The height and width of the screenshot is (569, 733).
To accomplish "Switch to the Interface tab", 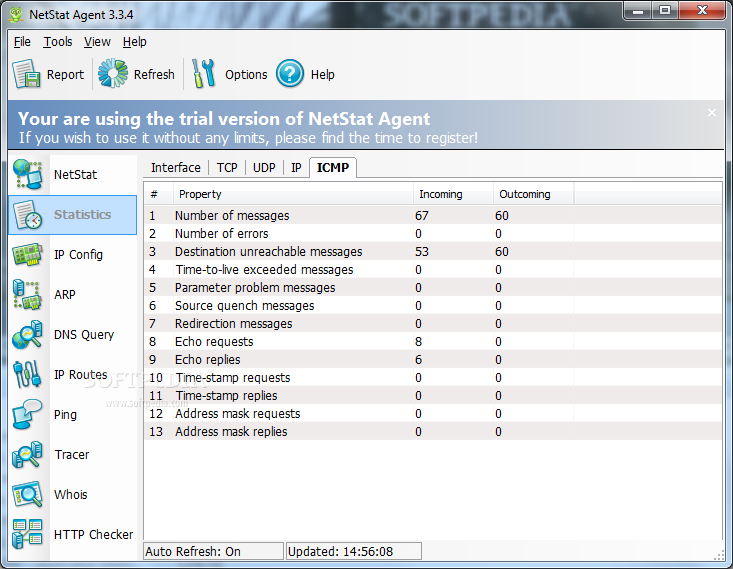I will point(175,167).
